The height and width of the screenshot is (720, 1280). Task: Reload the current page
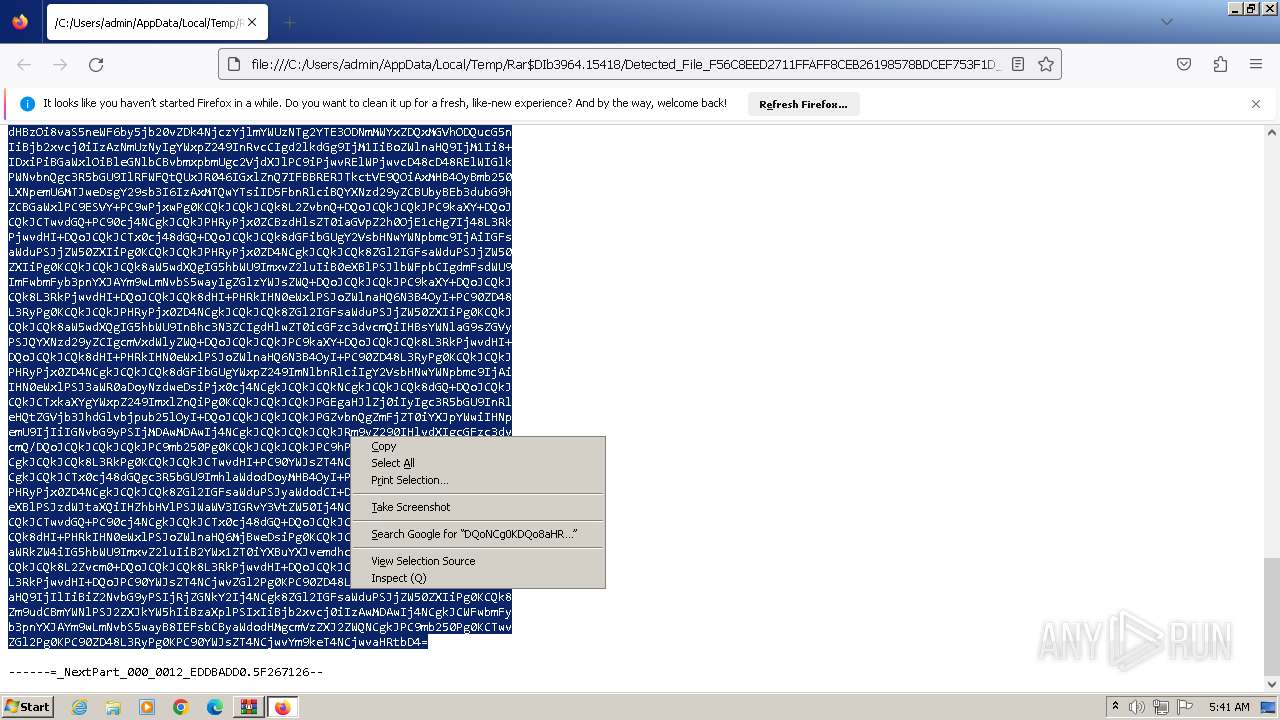pos(96,64)
